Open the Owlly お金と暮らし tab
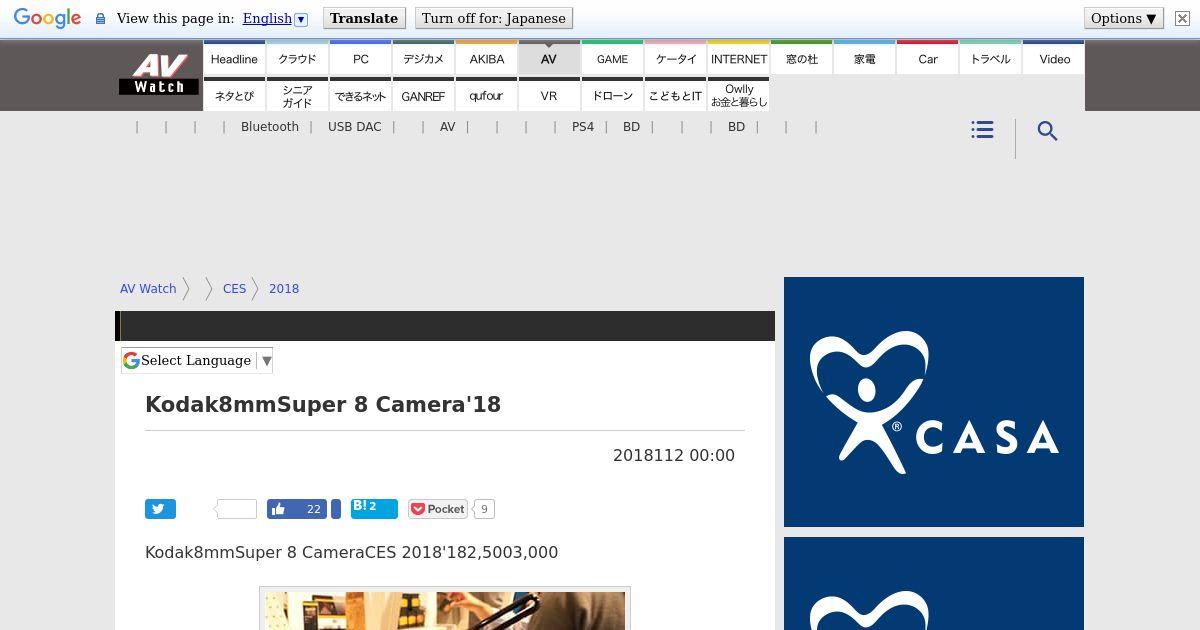This screenshot has height=630, width=1200. point(739,96)
